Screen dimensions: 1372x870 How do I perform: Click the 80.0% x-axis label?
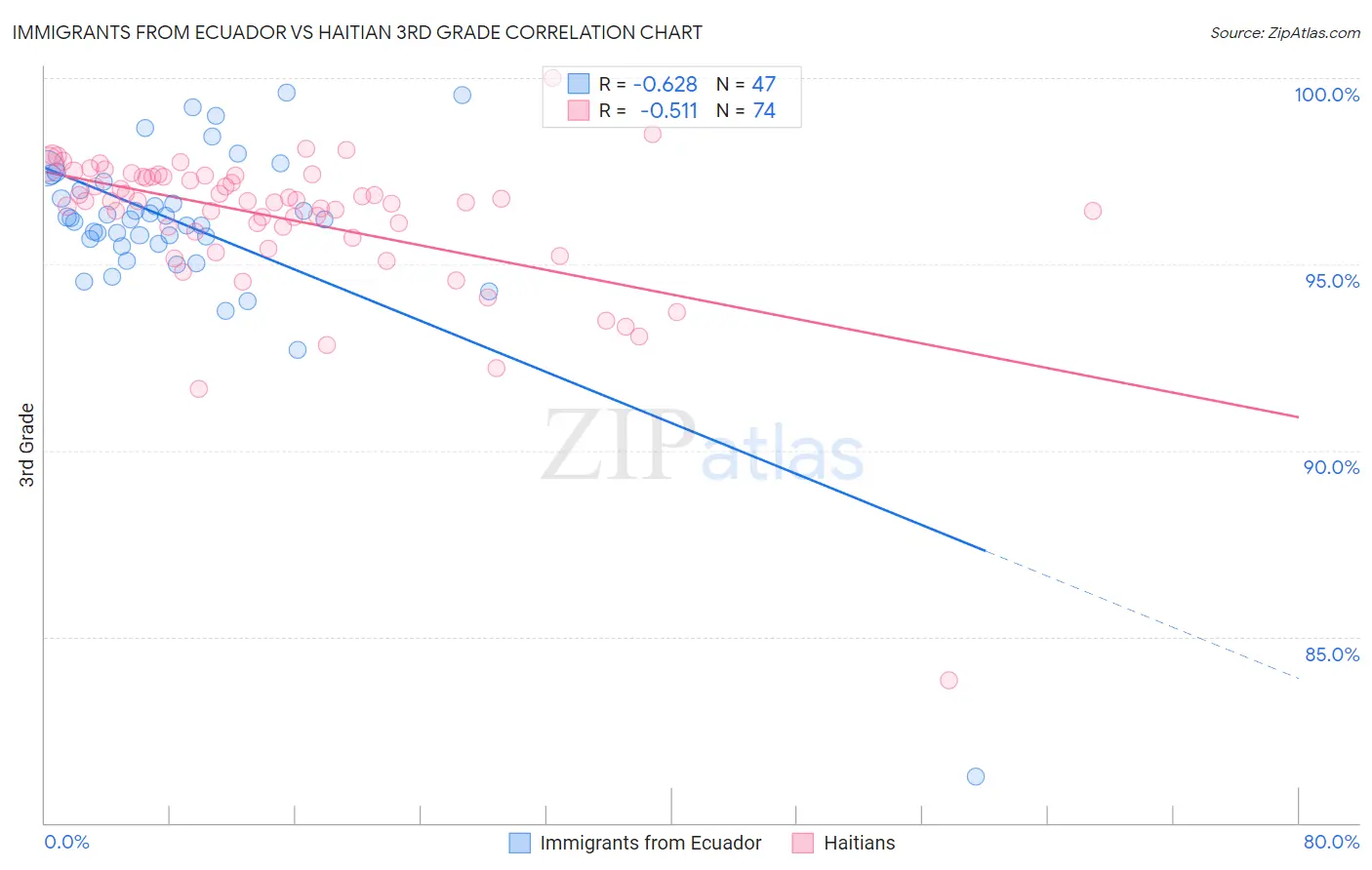click(1332, 842)
